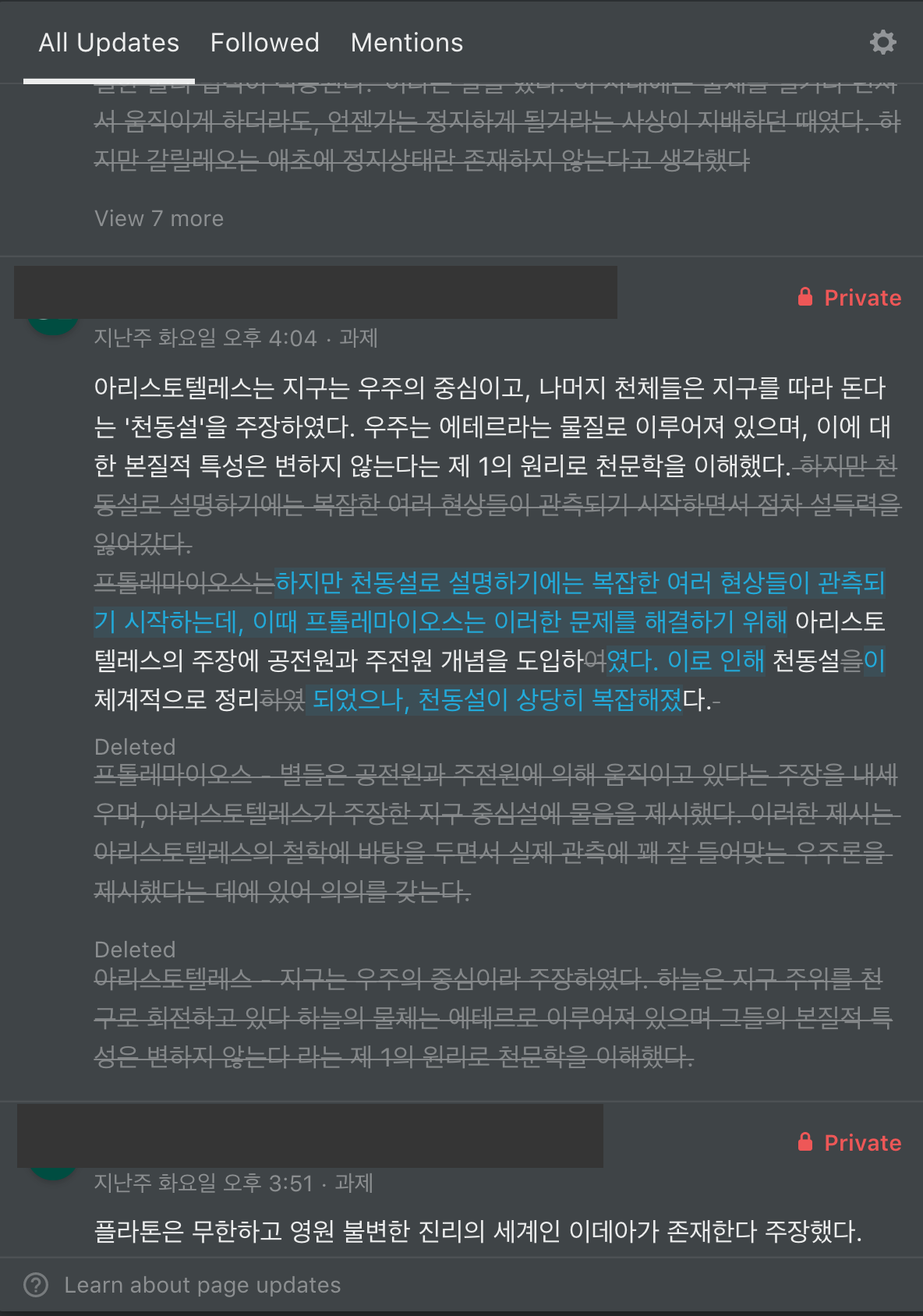Image resolution: width=923 pixels, height=1316 pixels.
Task: Click the help question mark icon
Action: (x=36, y=1285)
